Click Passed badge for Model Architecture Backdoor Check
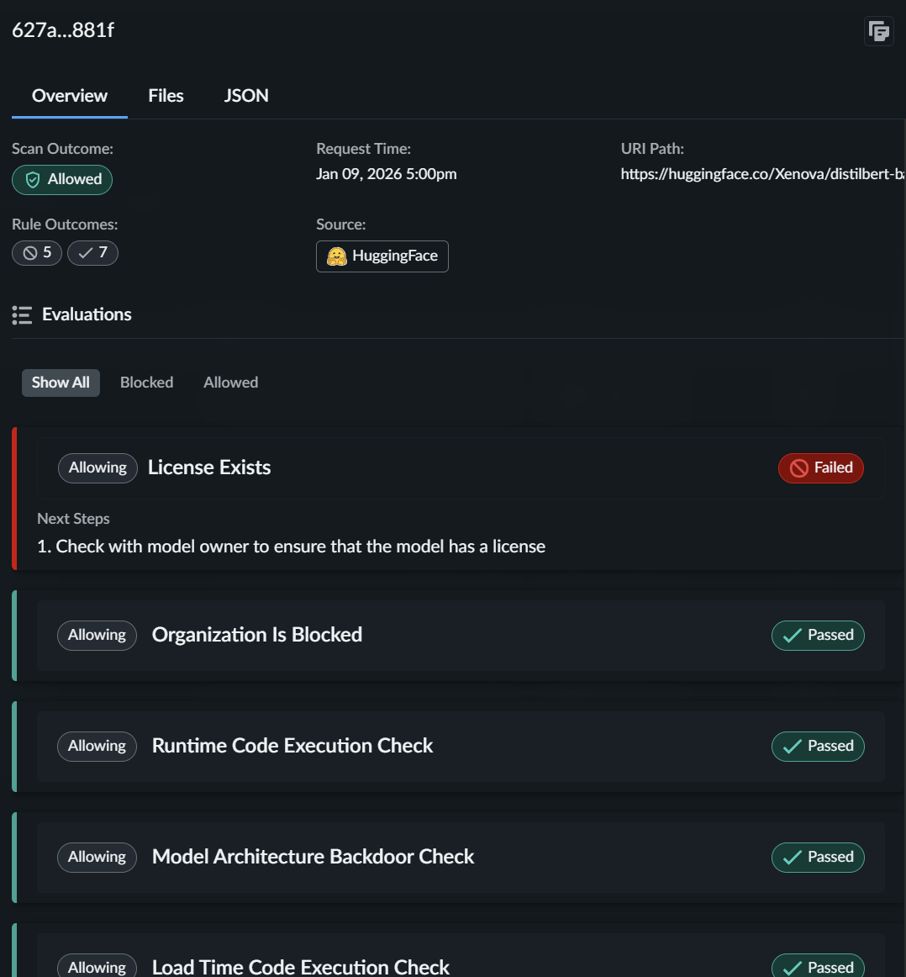This screenshot has width=906, height=977. pos(817,857)
